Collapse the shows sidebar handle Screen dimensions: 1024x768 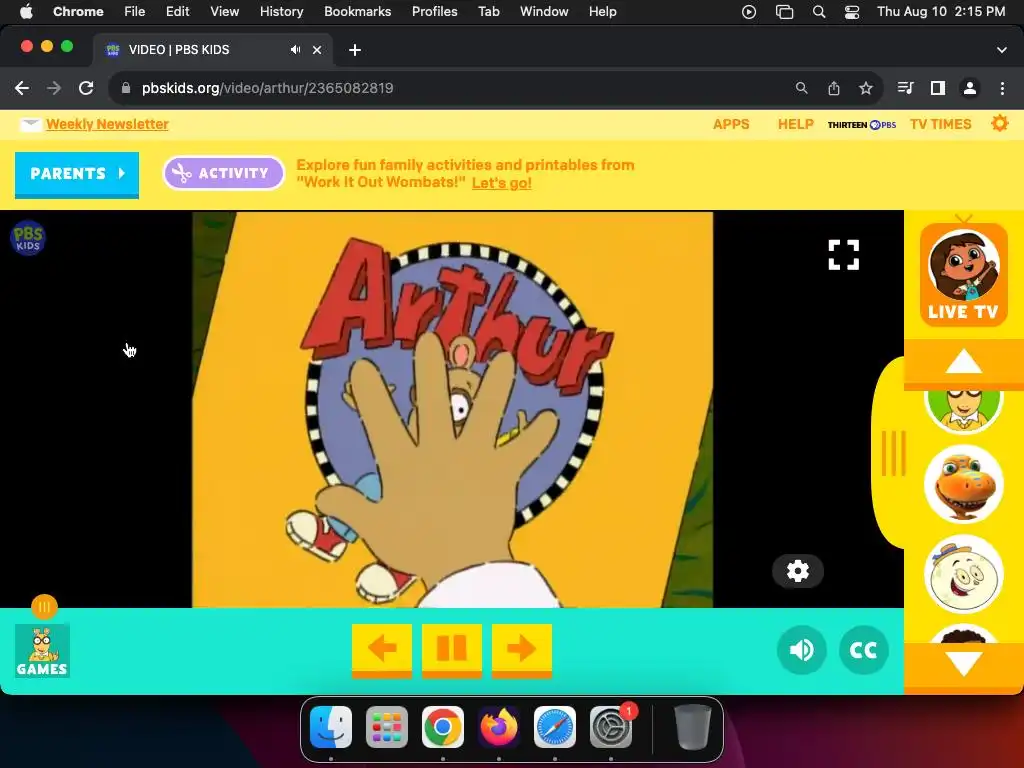(x=893, y=453)
